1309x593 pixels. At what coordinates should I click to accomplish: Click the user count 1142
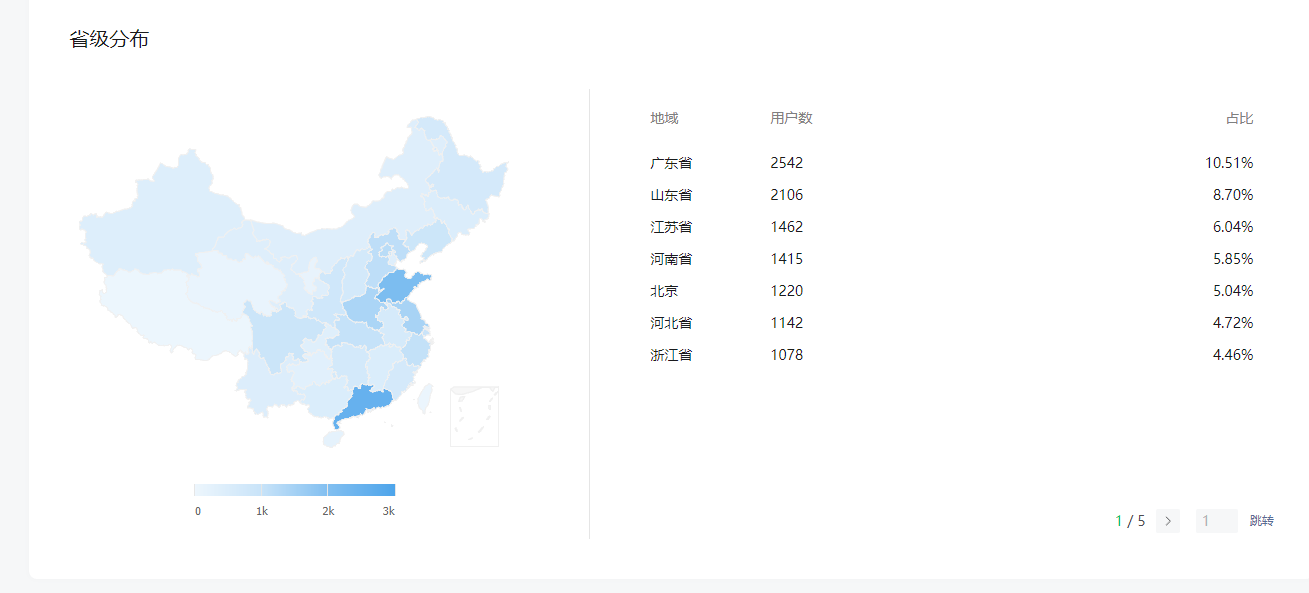coord(787,323)
